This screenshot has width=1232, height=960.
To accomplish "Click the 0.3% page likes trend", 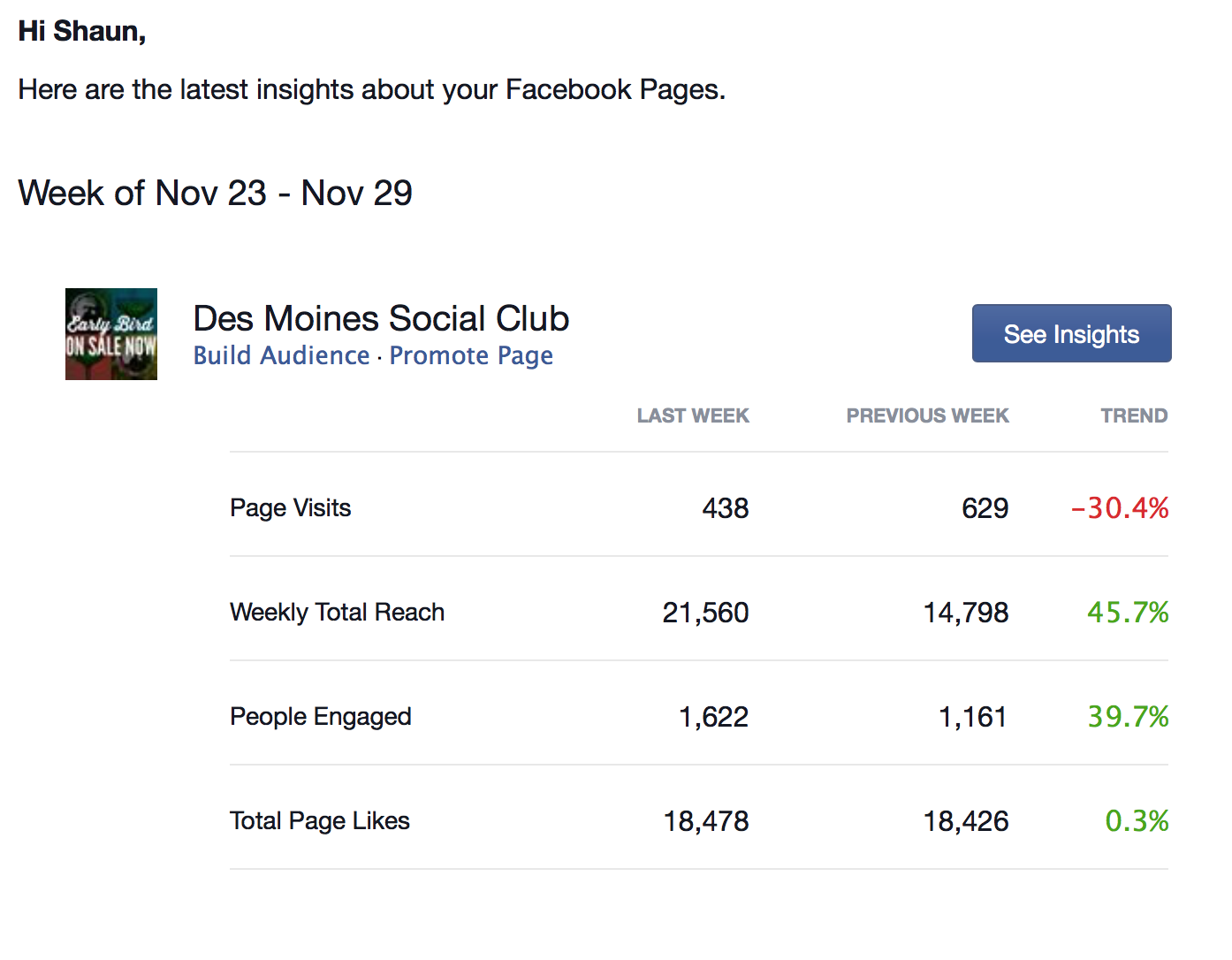I will tap(1137, 821).
